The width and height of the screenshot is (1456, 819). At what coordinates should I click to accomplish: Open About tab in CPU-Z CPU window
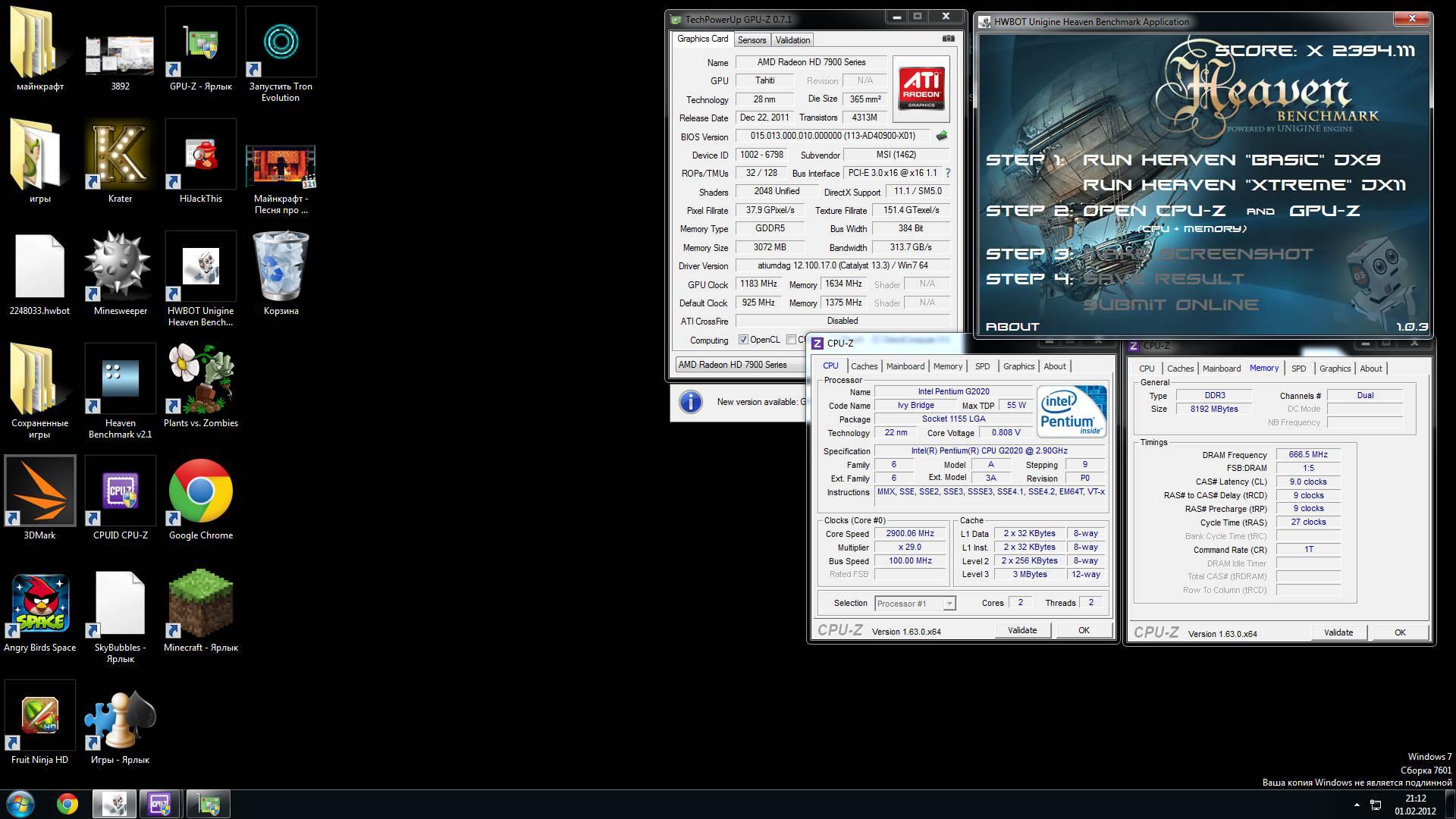coord(1055,366)
